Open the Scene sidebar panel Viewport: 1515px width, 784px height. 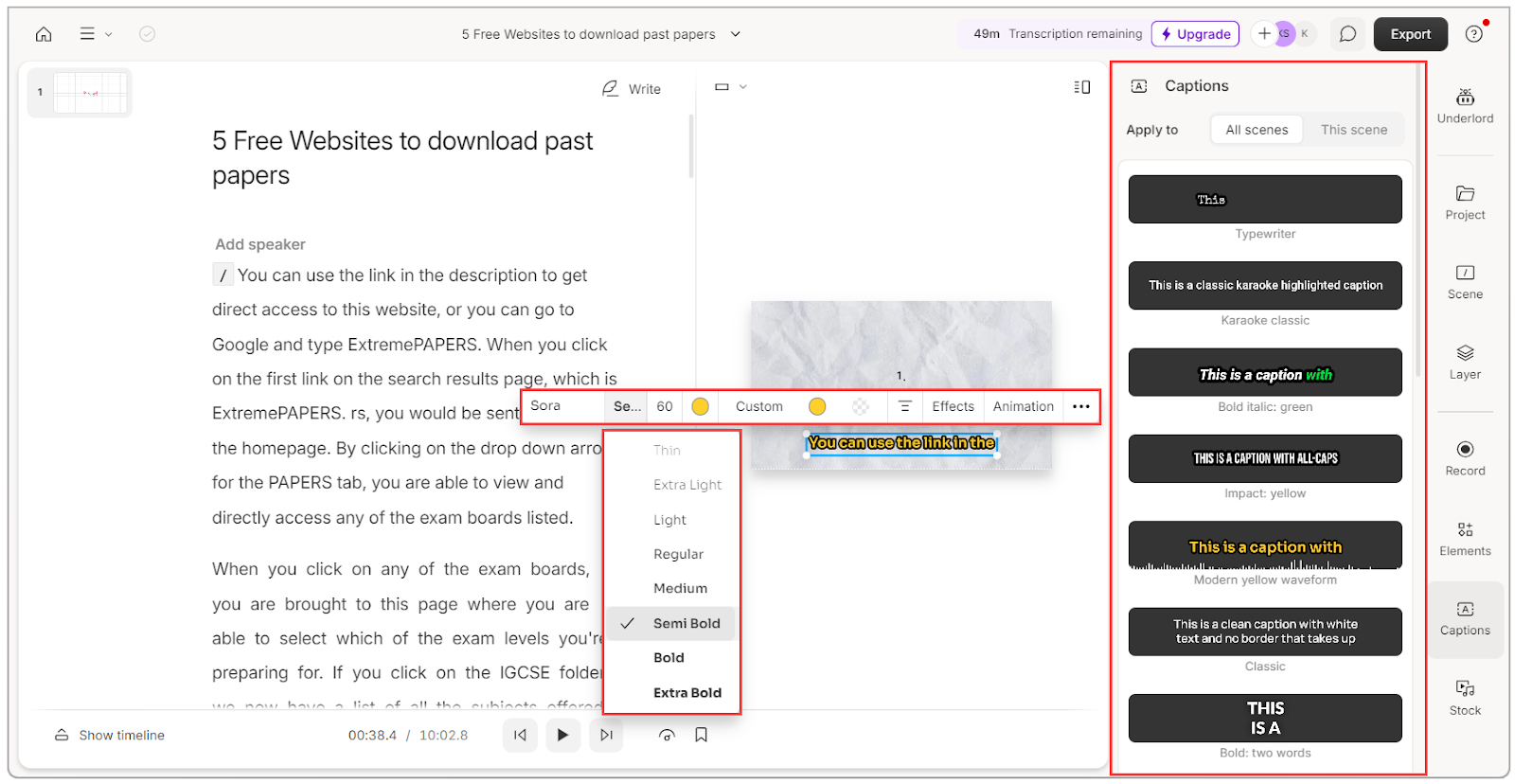click(1465, 282)
